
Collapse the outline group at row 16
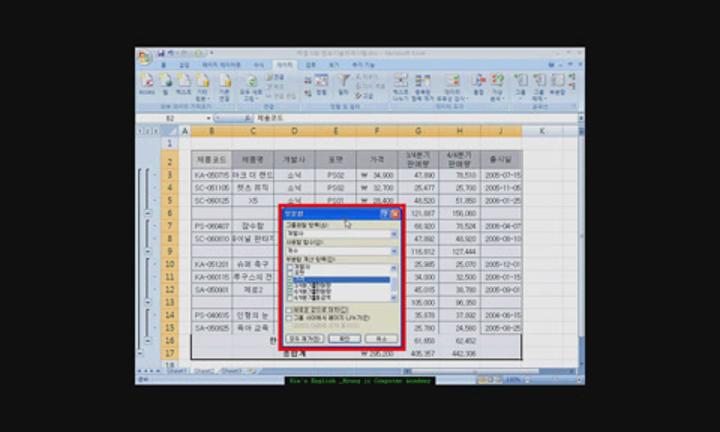tap(148, 341)
